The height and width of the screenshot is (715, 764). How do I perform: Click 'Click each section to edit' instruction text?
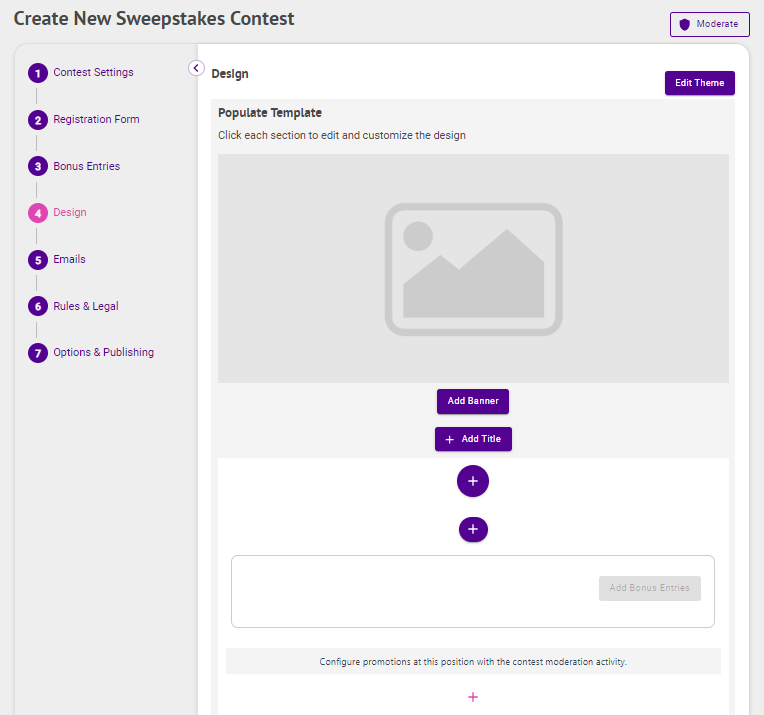342,135
